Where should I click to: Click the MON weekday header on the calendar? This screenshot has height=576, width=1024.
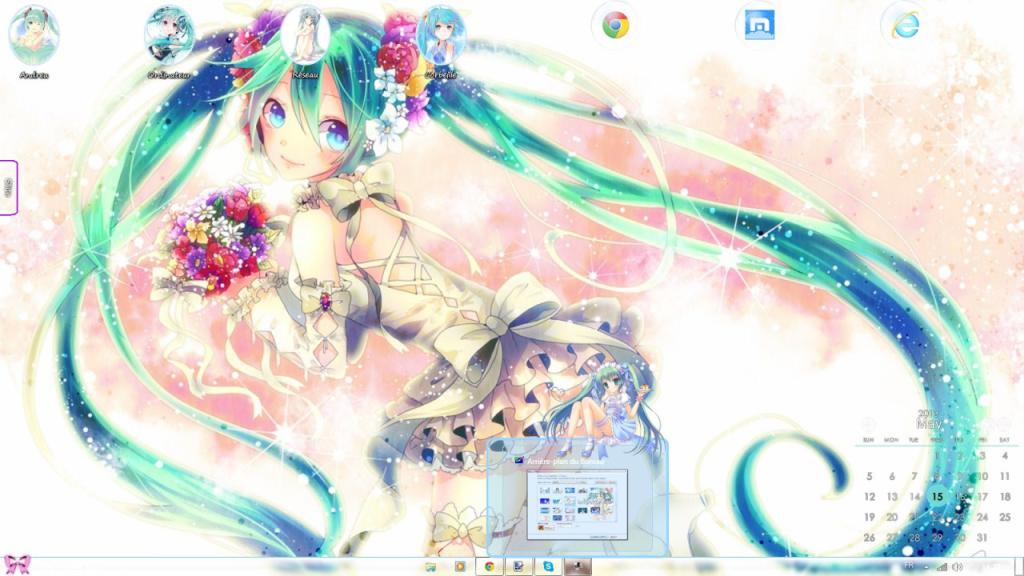point(891,440)
